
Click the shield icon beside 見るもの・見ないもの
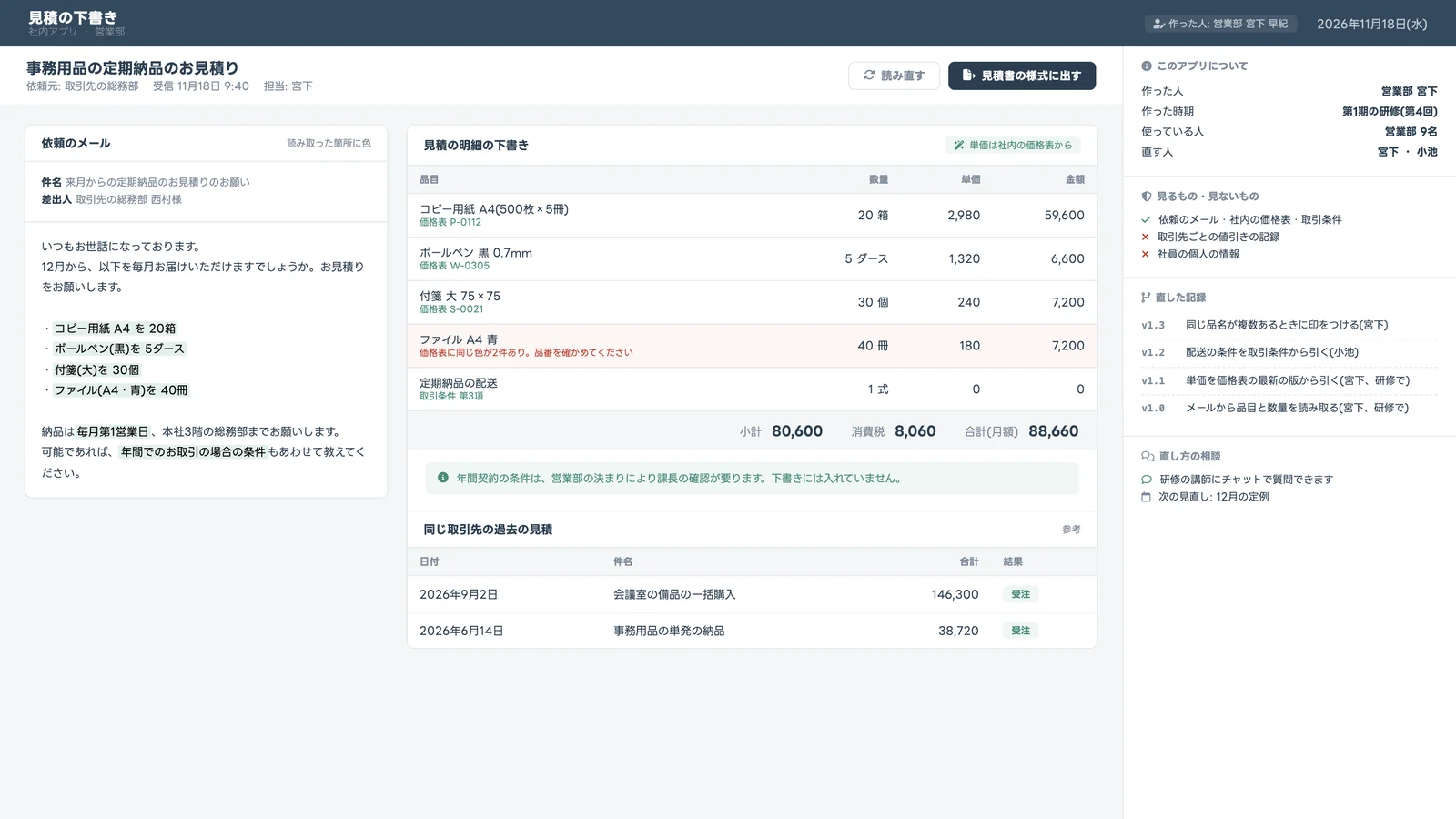point(1147,196)
